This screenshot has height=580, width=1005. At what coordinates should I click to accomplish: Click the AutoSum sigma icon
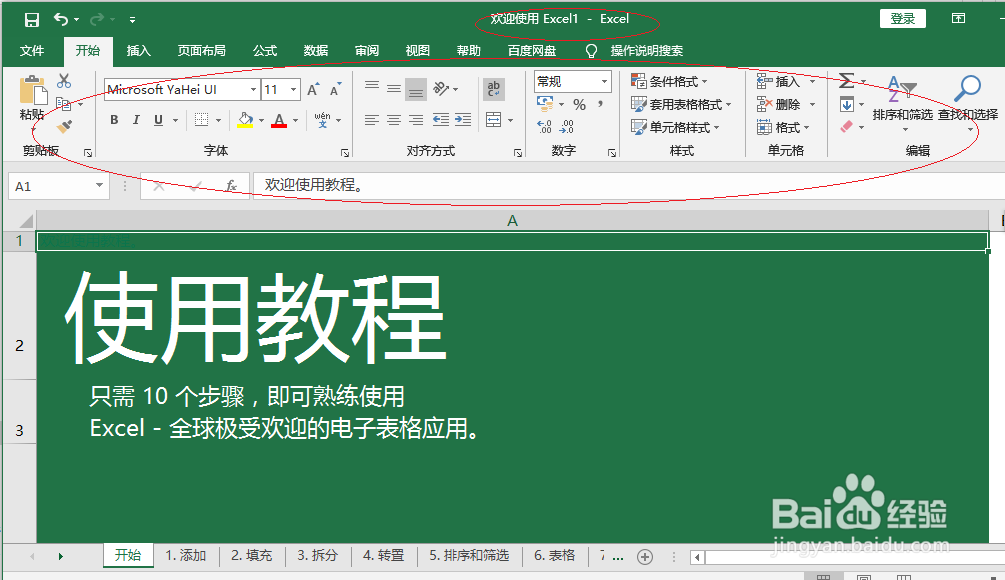coord(847,81)
